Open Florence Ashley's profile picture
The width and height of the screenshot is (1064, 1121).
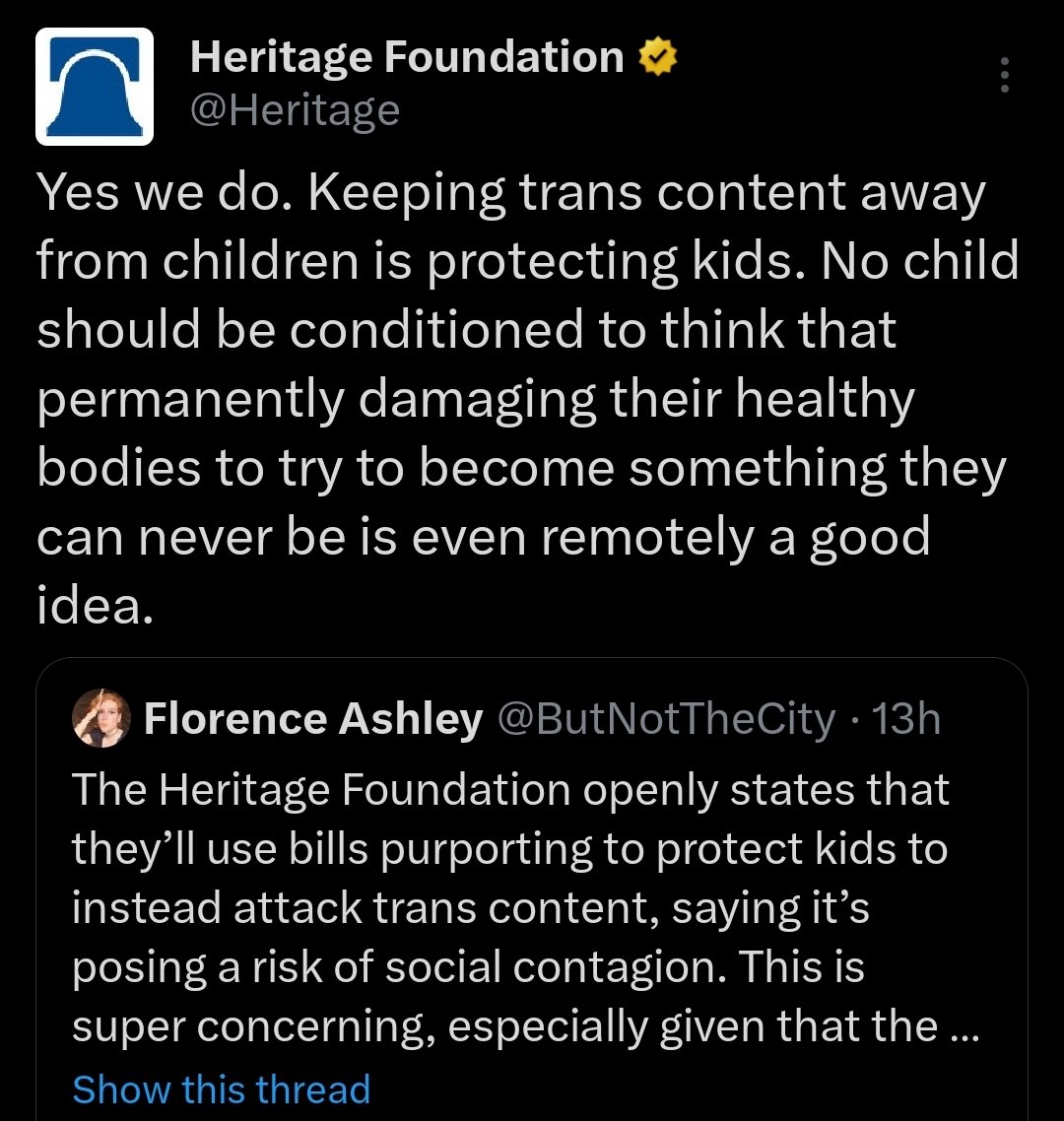(101, 720)
